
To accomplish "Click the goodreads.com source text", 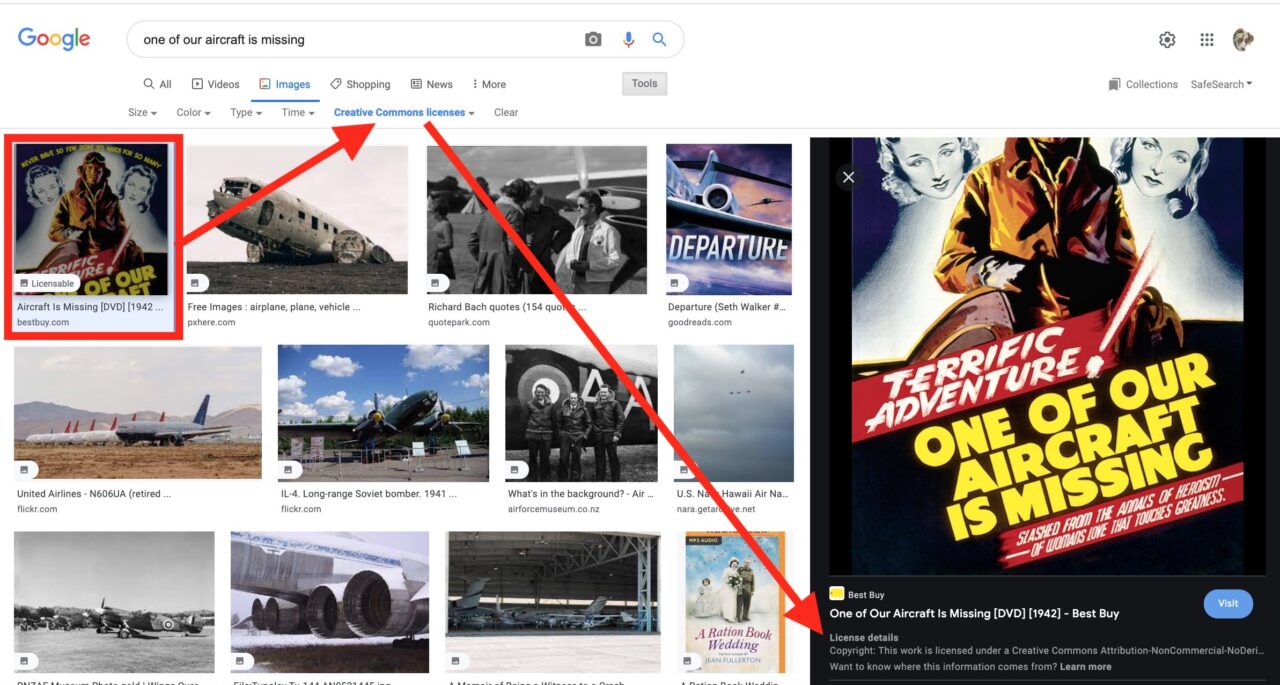I will click(x=700, y=322).
